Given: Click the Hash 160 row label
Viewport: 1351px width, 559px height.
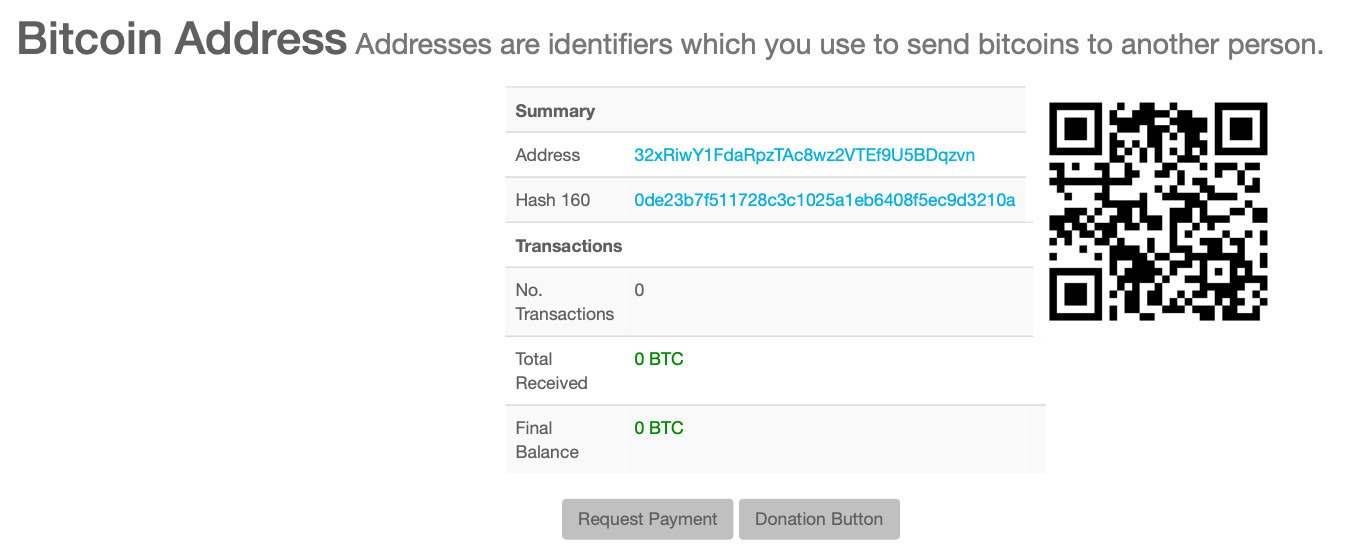Looking at the screenshot, I should (552, 200).
